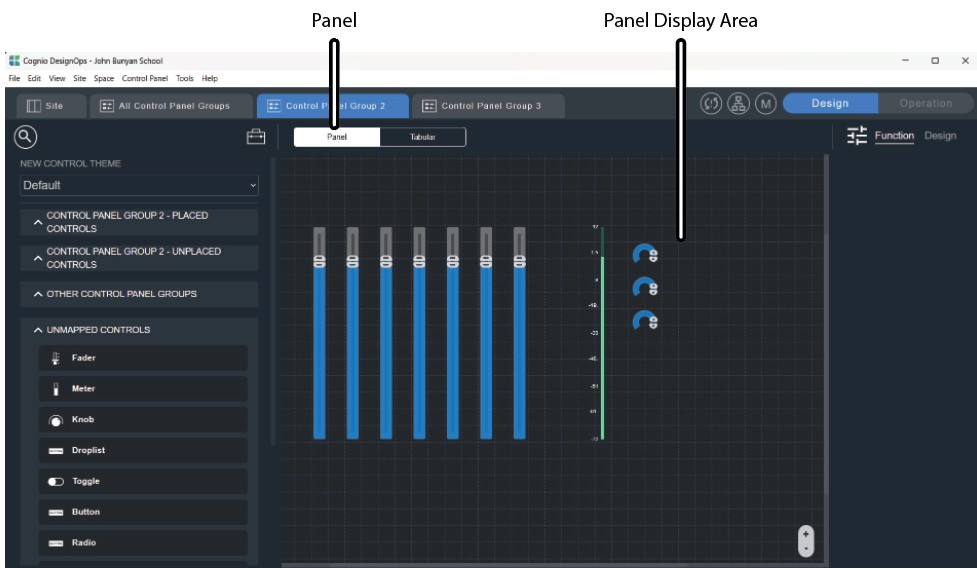This screenshot has height=568, width=977.
Task: Click the first fader on the panel
Action: point(320,333)
